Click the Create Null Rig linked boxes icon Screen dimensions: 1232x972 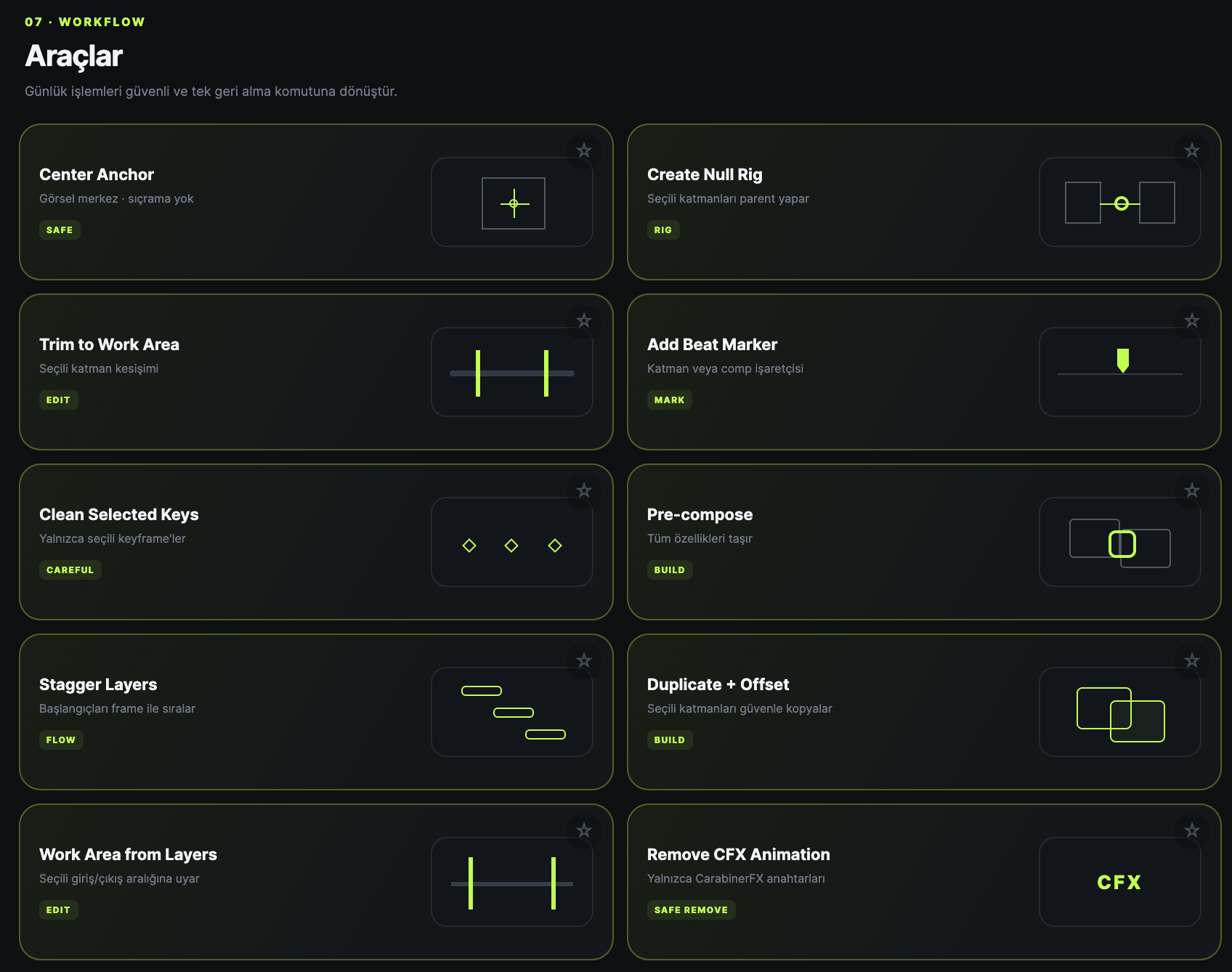[1120, 202]
